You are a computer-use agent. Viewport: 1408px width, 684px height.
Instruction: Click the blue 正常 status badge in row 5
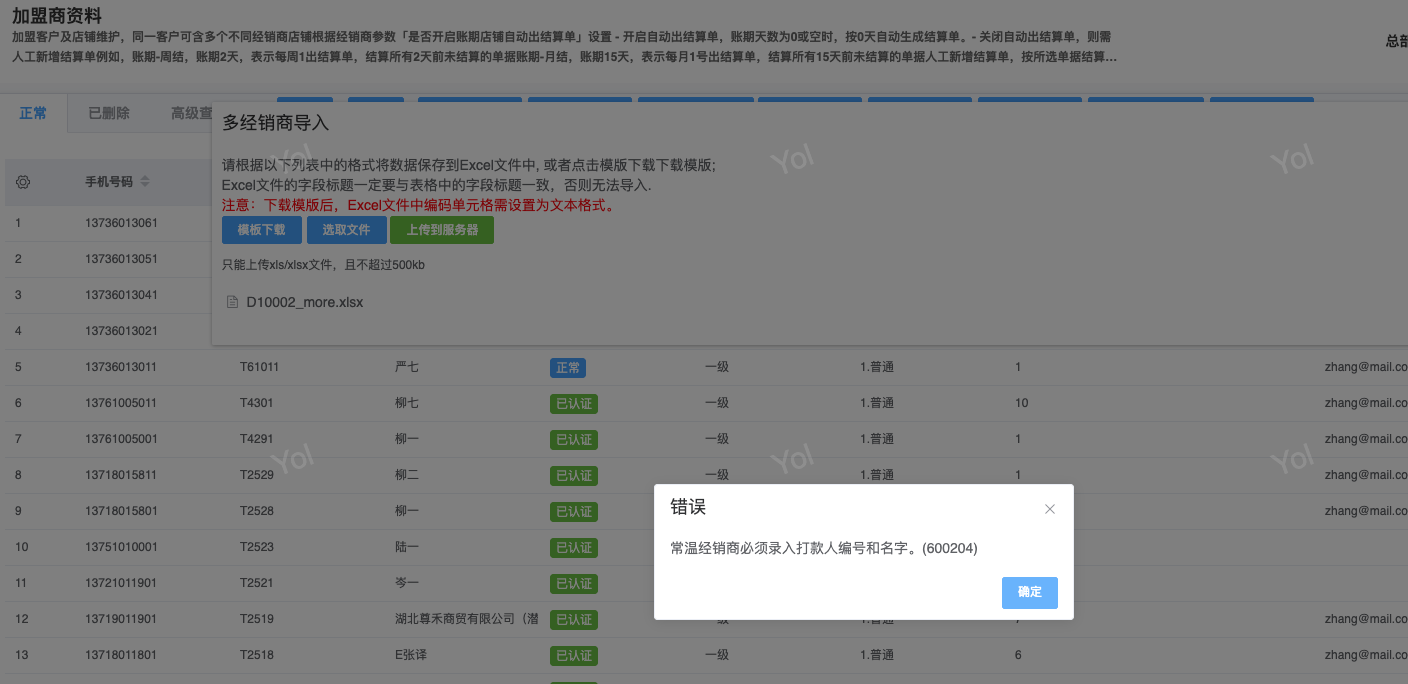[x=568, y=367]
